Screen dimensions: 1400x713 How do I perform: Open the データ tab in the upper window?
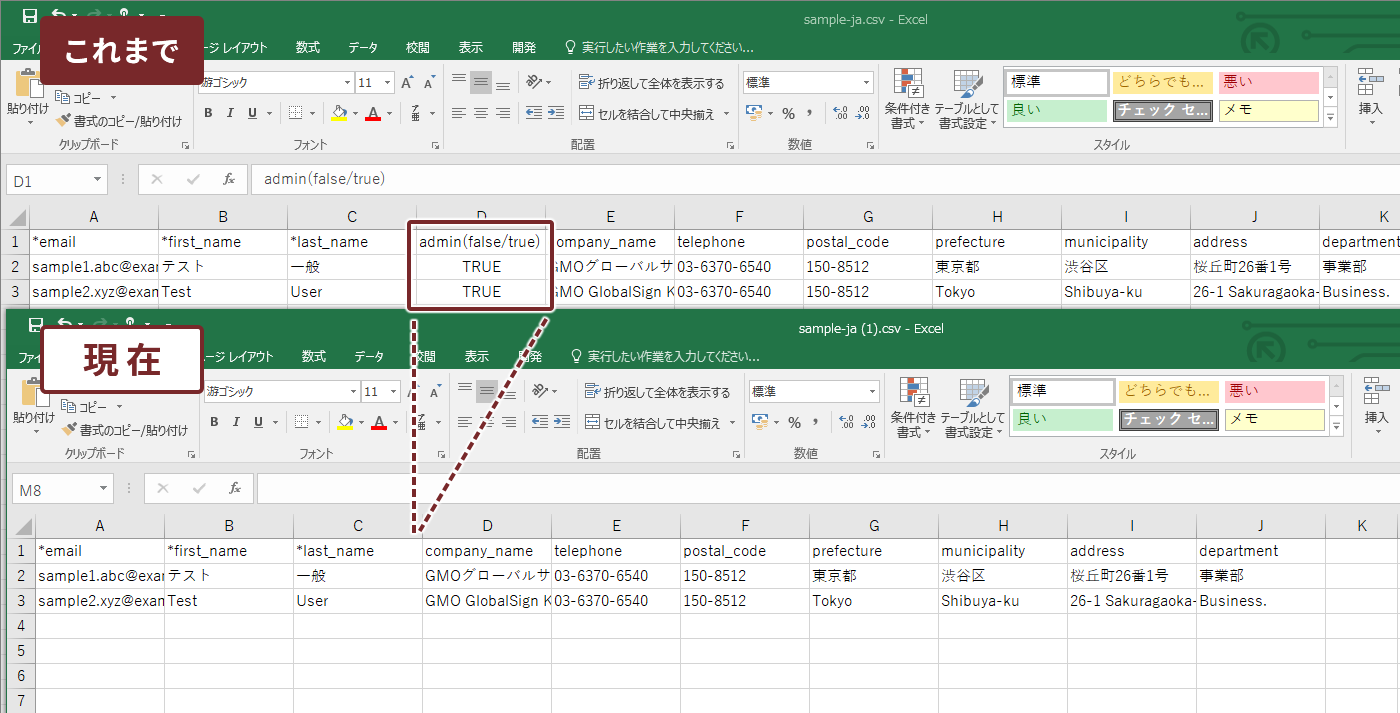tap(363, 47)
